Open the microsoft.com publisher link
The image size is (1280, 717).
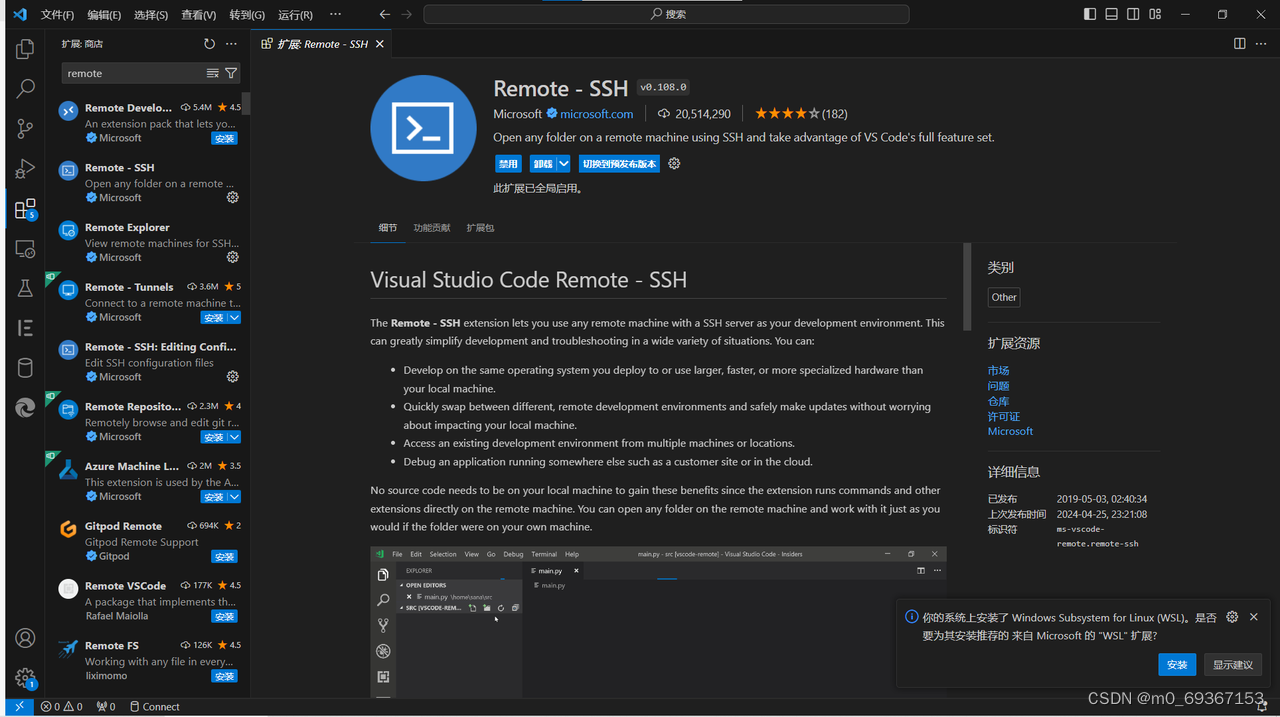click(x=597, y=114)
